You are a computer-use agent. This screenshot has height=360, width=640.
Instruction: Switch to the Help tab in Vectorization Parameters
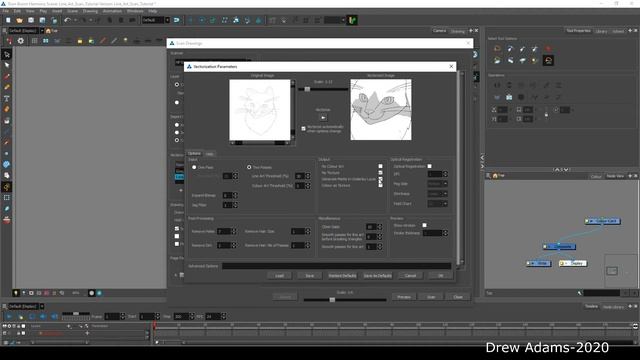pyautogui.click(x=209, y=154)
